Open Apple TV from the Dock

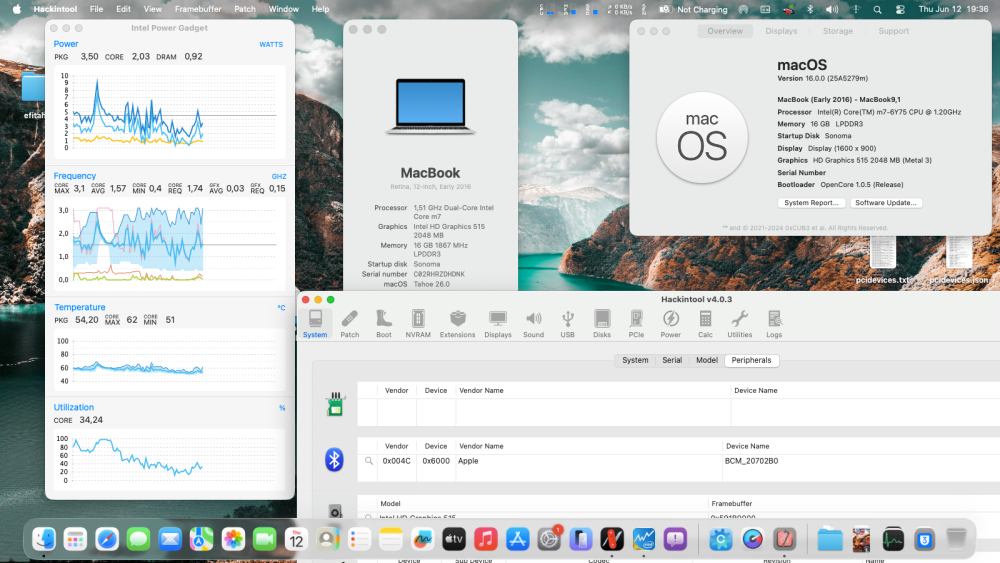coord(454,539)
